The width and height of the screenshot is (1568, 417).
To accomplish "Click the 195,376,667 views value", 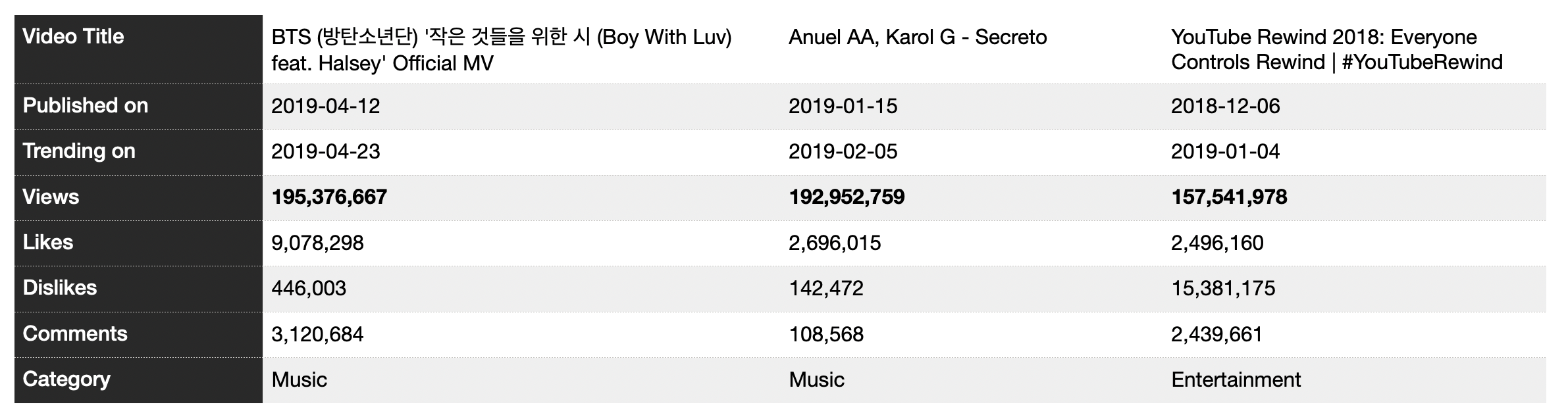I will [x=329, y=197].
